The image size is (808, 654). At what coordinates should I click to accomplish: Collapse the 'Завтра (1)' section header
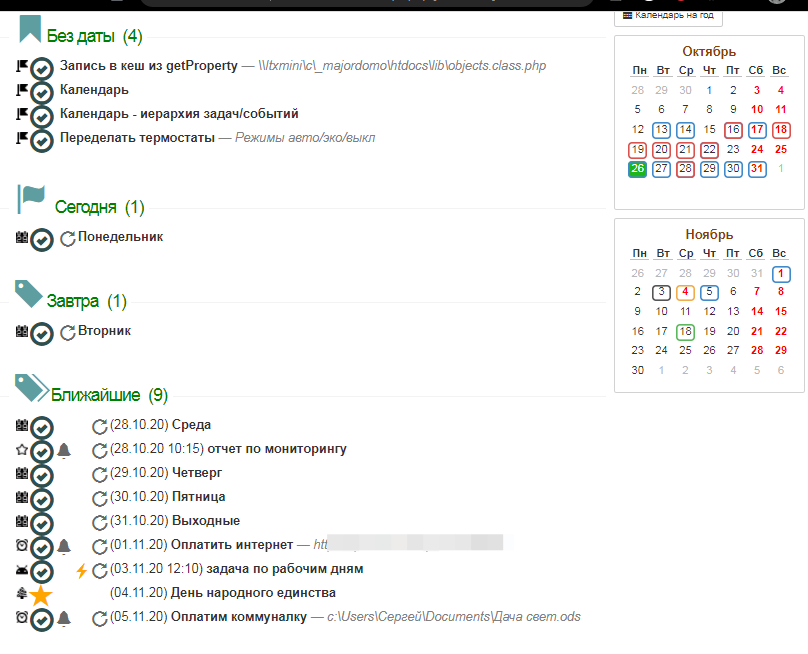pos(87,301)
